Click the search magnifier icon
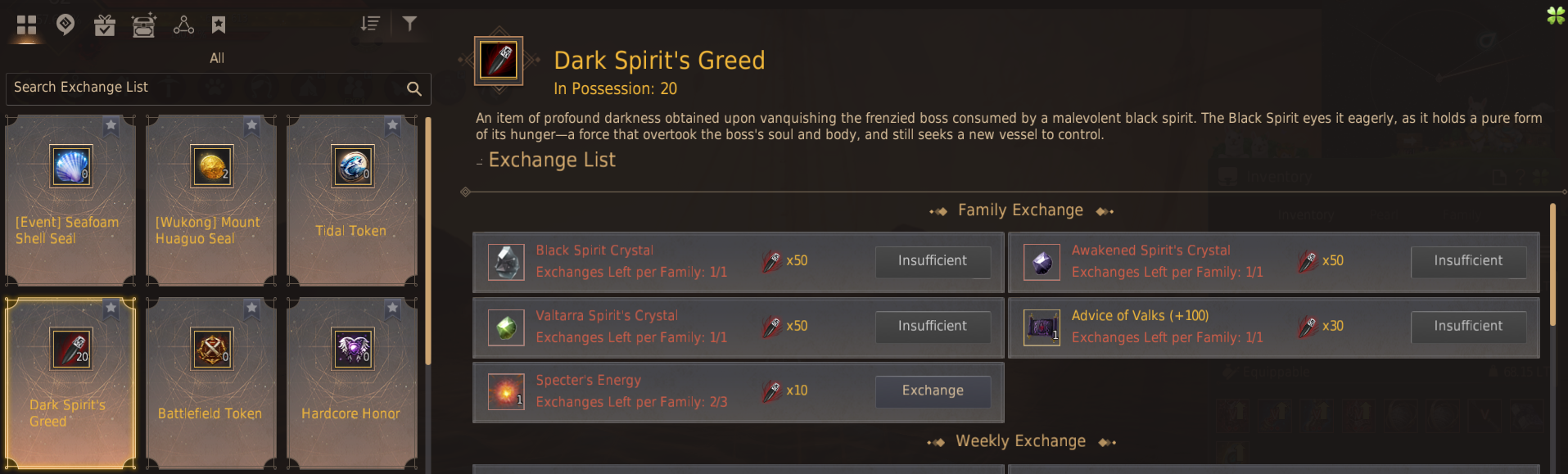Screen dimensions: 1568x474 point(414,88)
